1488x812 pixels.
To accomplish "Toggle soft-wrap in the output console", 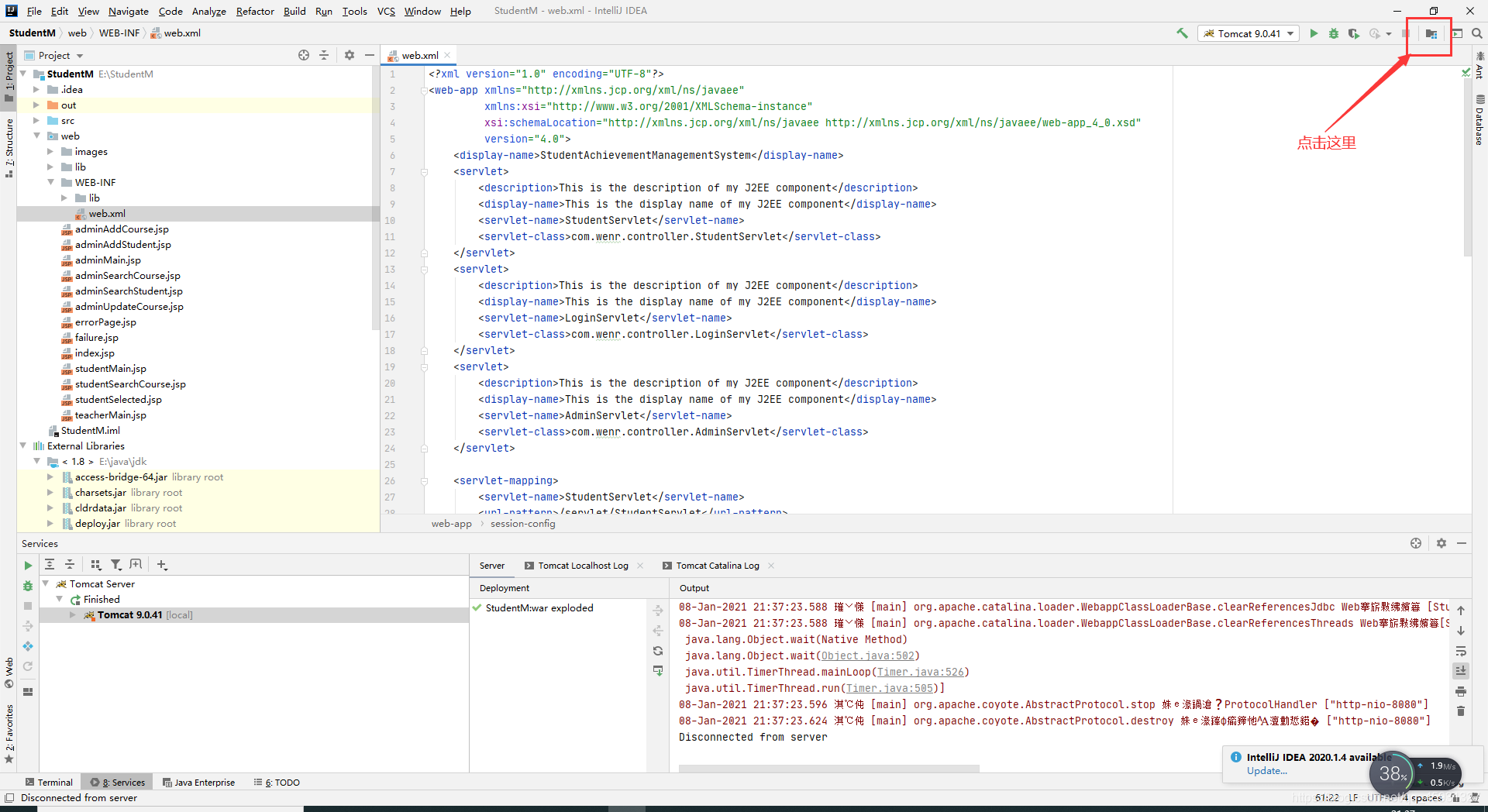I will click(x=1461, y=651).
